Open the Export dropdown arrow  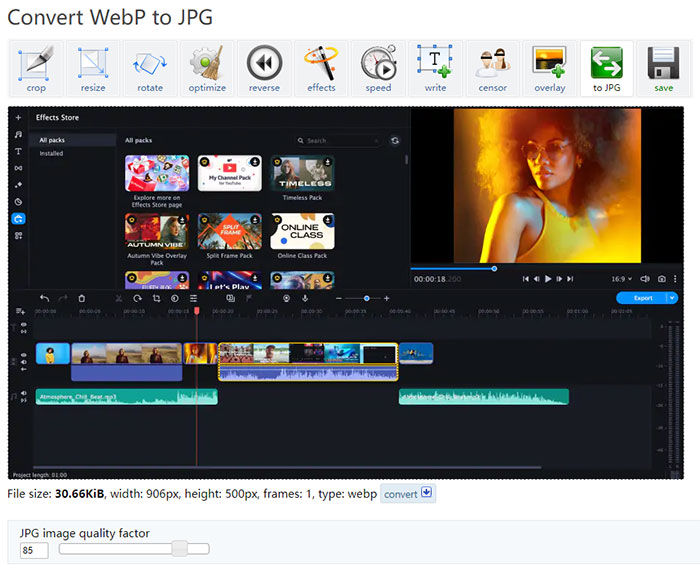(x=672, y=298)
